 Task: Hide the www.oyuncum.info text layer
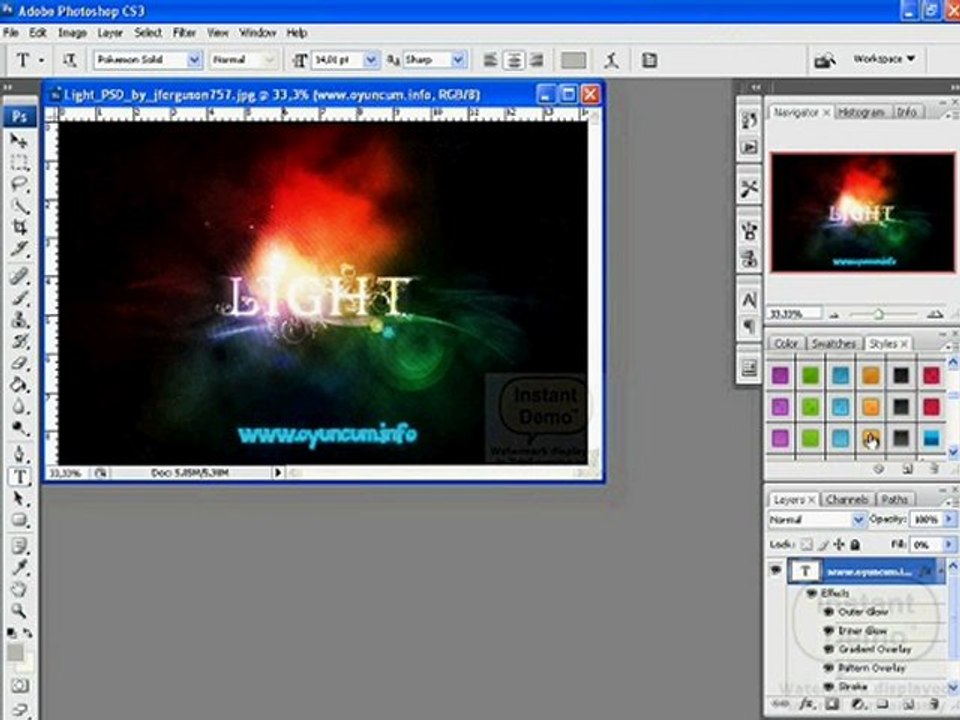click(x=776, y=571)
